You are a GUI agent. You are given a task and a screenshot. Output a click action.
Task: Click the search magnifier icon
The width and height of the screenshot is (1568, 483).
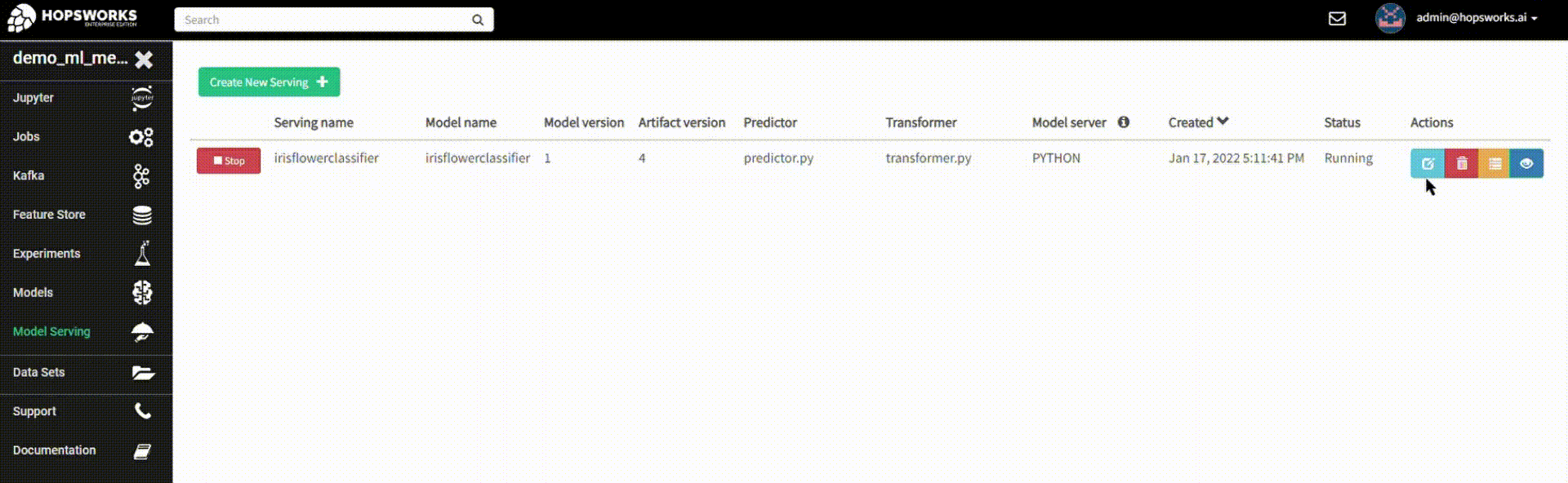[478, 20]
